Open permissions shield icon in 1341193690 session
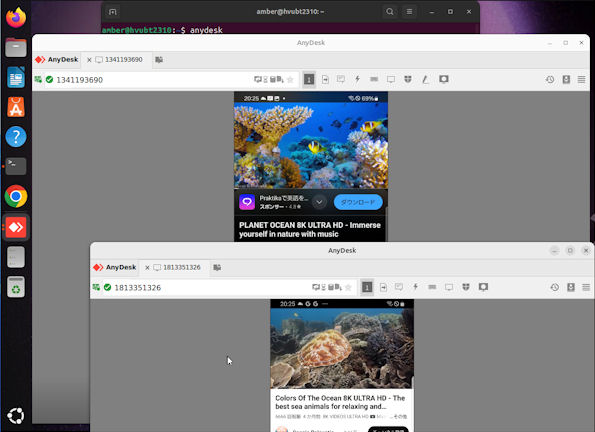 click(x=408, y=79)
